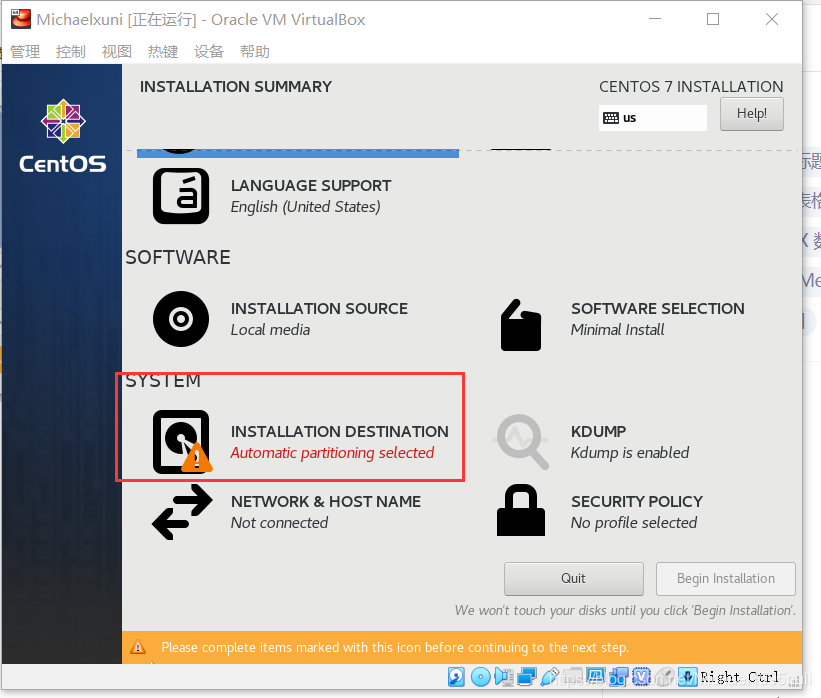821x698 pixels.
Task: Click the 'INSTALLATION SUMMARY' heading
Action: click(236, 86)
